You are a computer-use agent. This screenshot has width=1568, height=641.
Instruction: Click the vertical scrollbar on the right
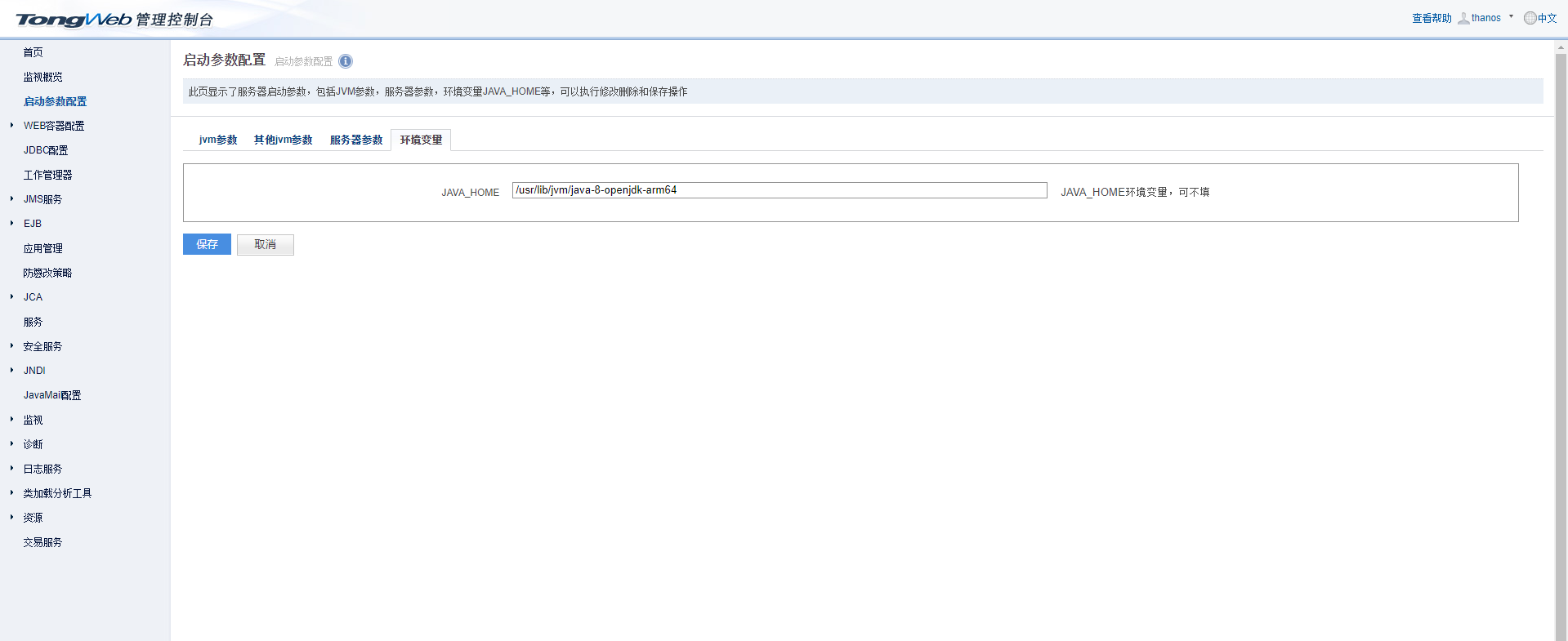click(1561, 327)
